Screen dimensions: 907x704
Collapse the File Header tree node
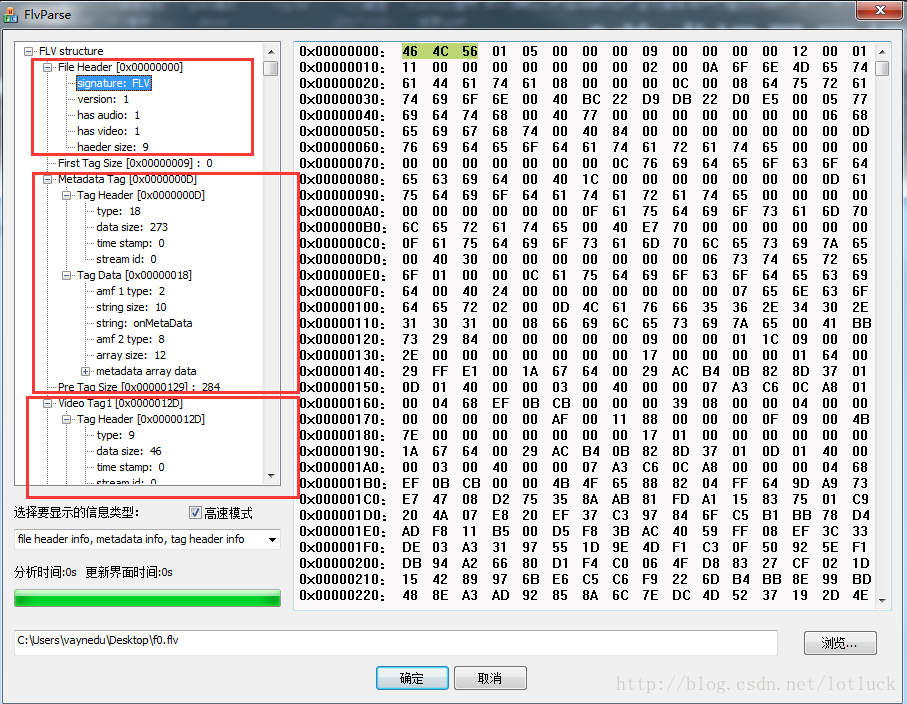click(x=47, y=68)
